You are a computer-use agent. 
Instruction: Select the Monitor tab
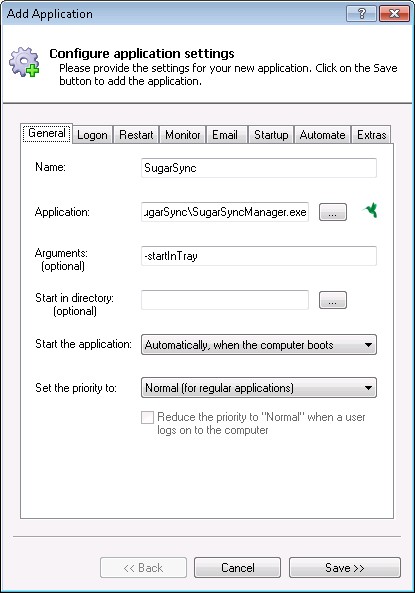[x=183, y=135]
